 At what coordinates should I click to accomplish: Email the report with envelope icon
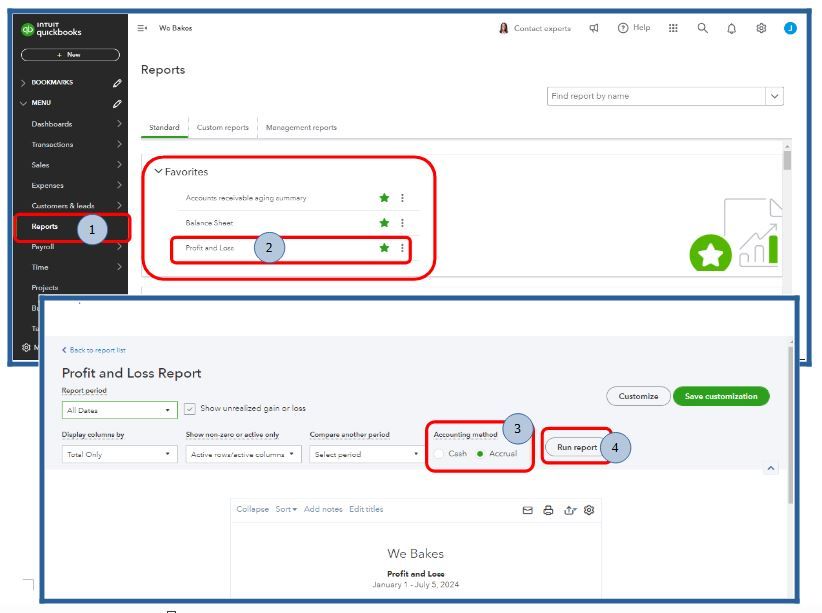pos(527,510)
